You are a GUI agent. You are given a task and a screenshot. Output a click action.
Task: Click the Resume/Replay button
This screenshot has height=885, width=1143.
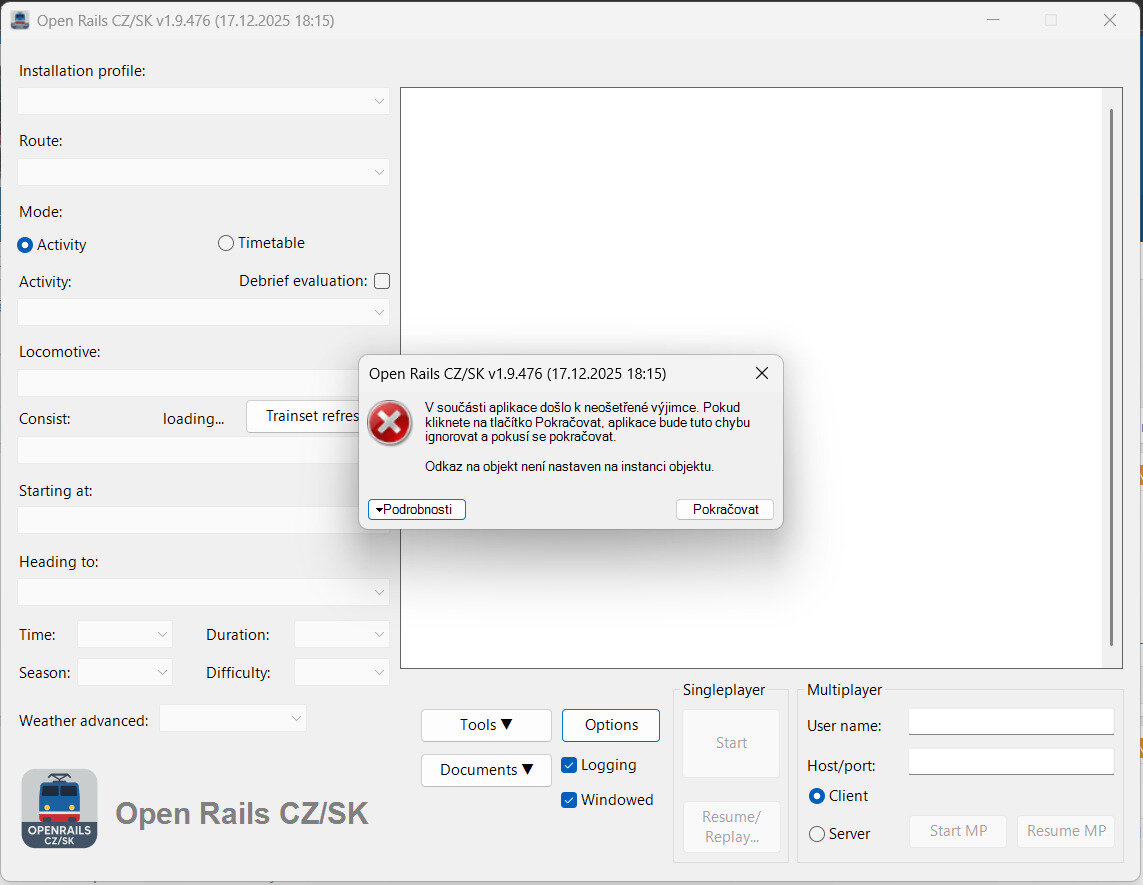click(x=731, y=827)
